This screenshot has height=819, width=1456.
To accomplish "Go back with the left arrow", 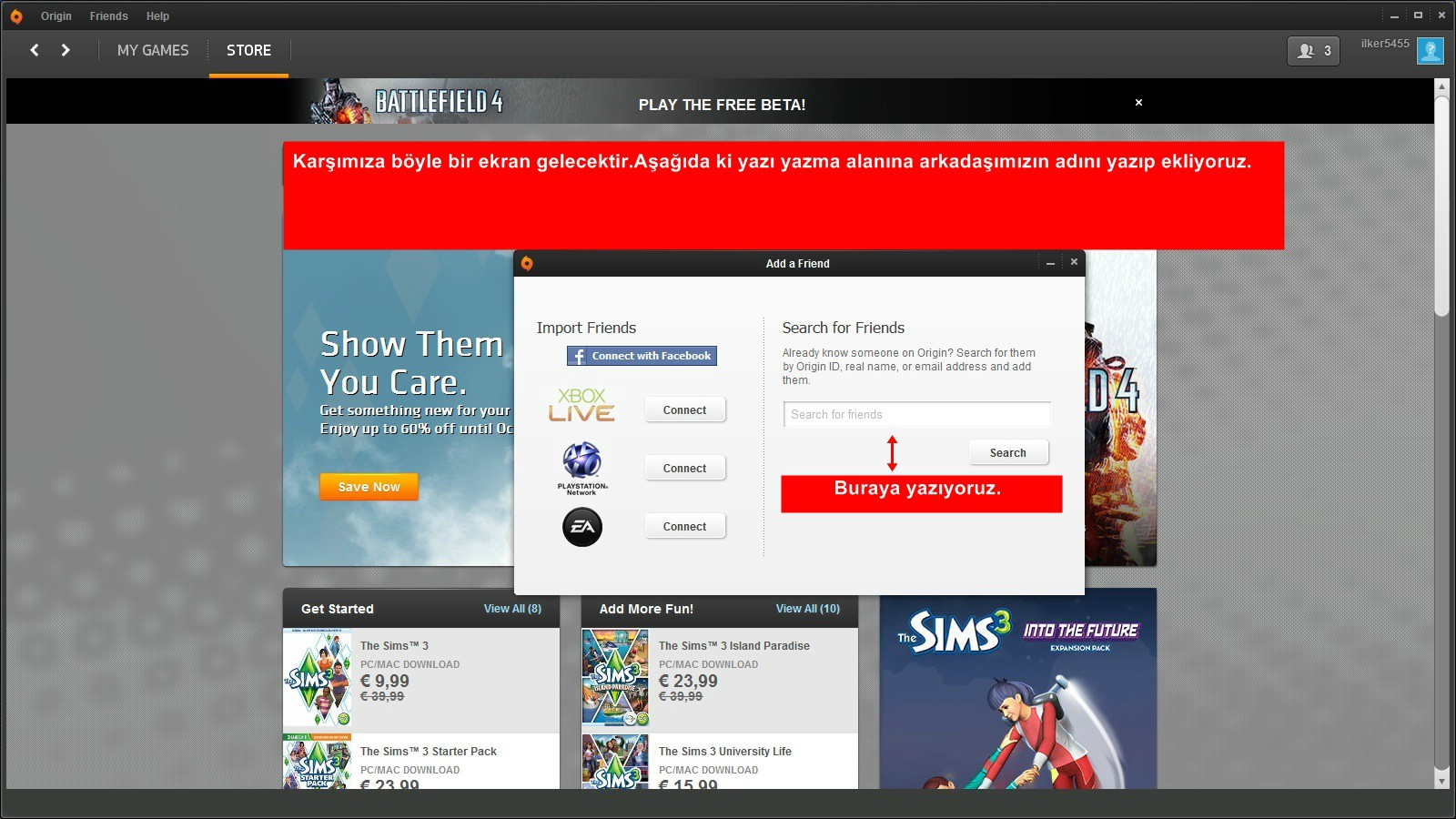I will pyautogui.click(x=35, y=50).
